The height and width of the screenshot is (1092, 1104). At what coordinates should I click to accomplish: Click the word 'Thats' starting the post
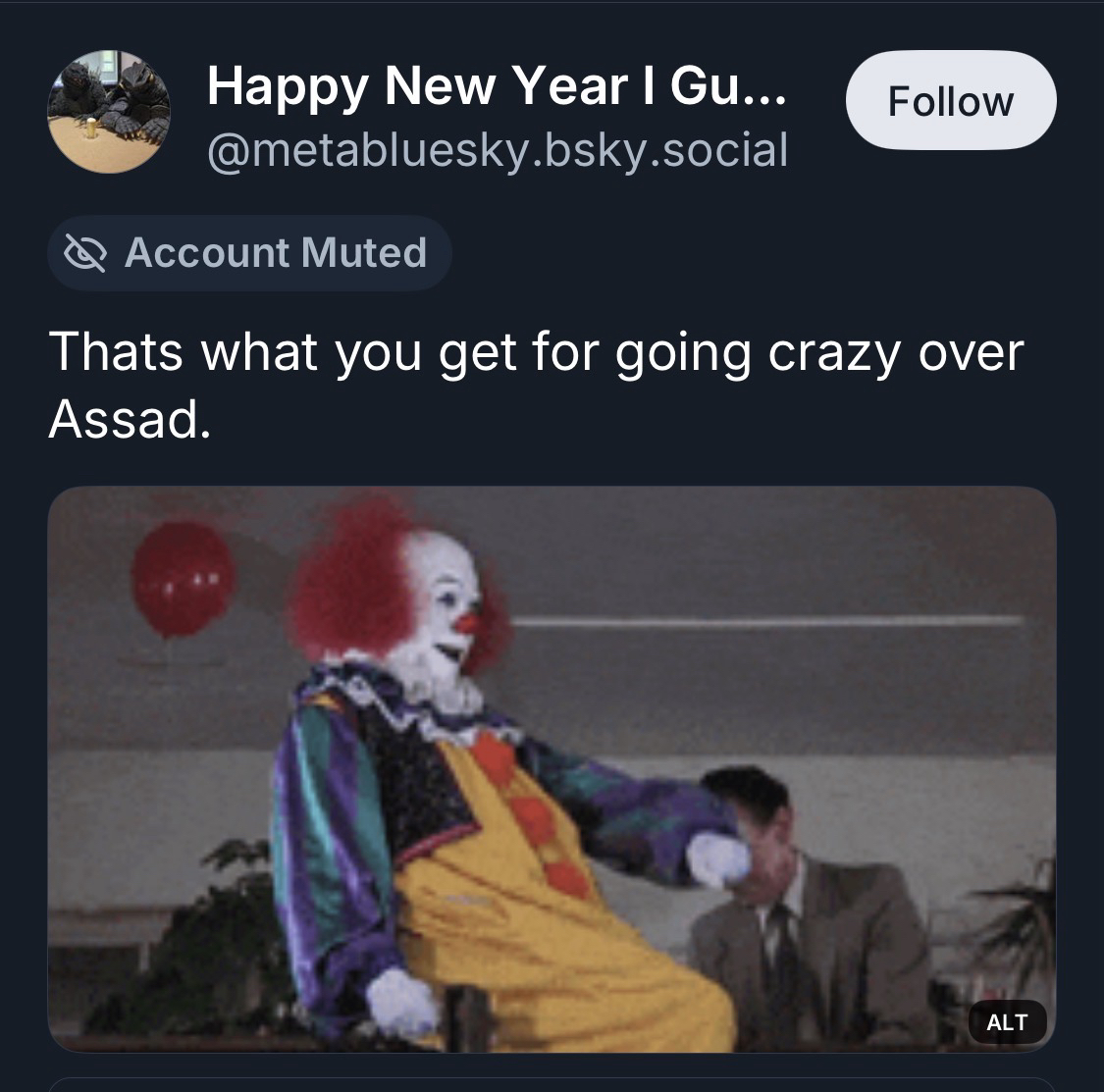[116, 351]
